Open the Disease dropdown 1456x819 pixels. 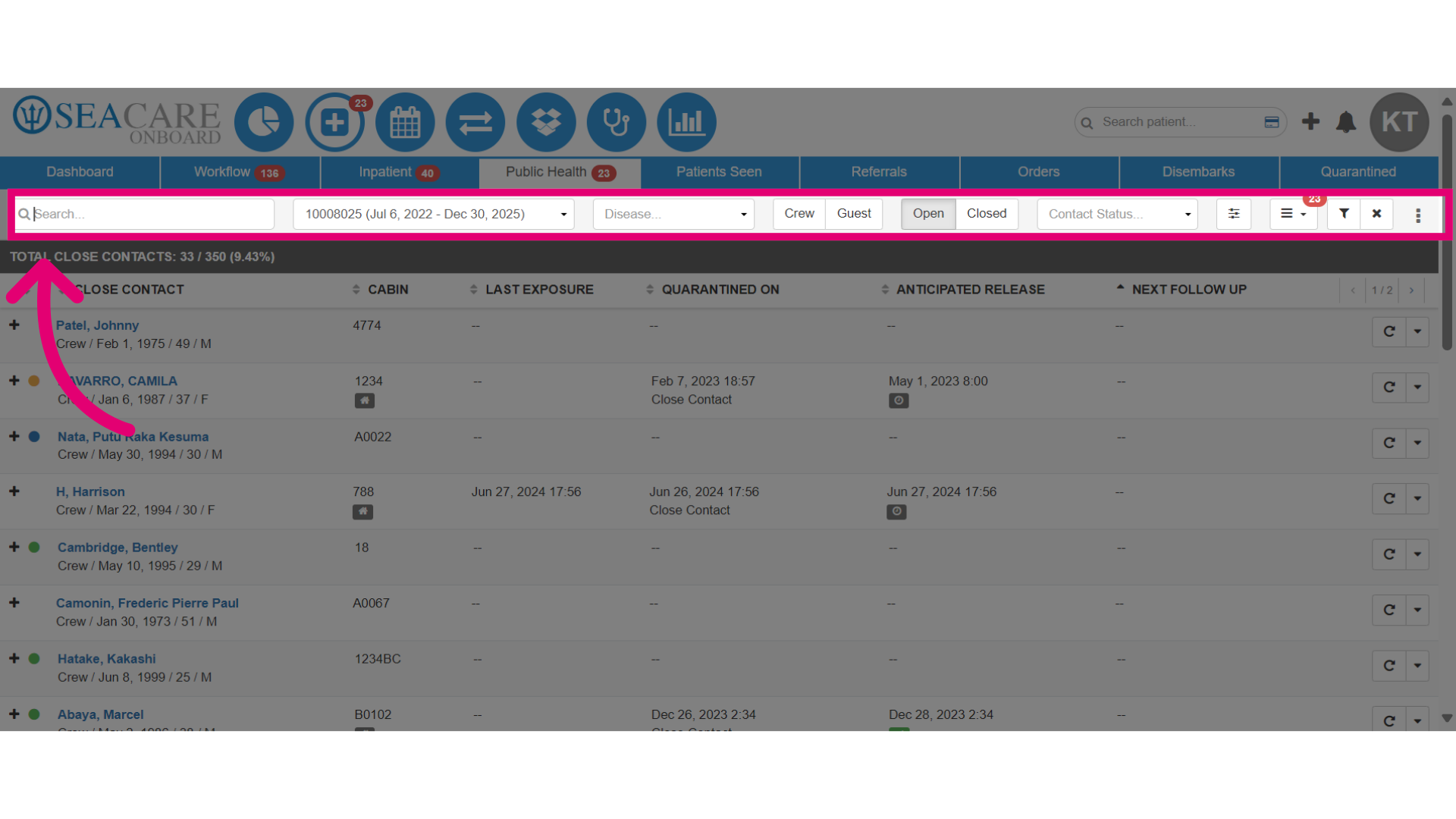673,215
